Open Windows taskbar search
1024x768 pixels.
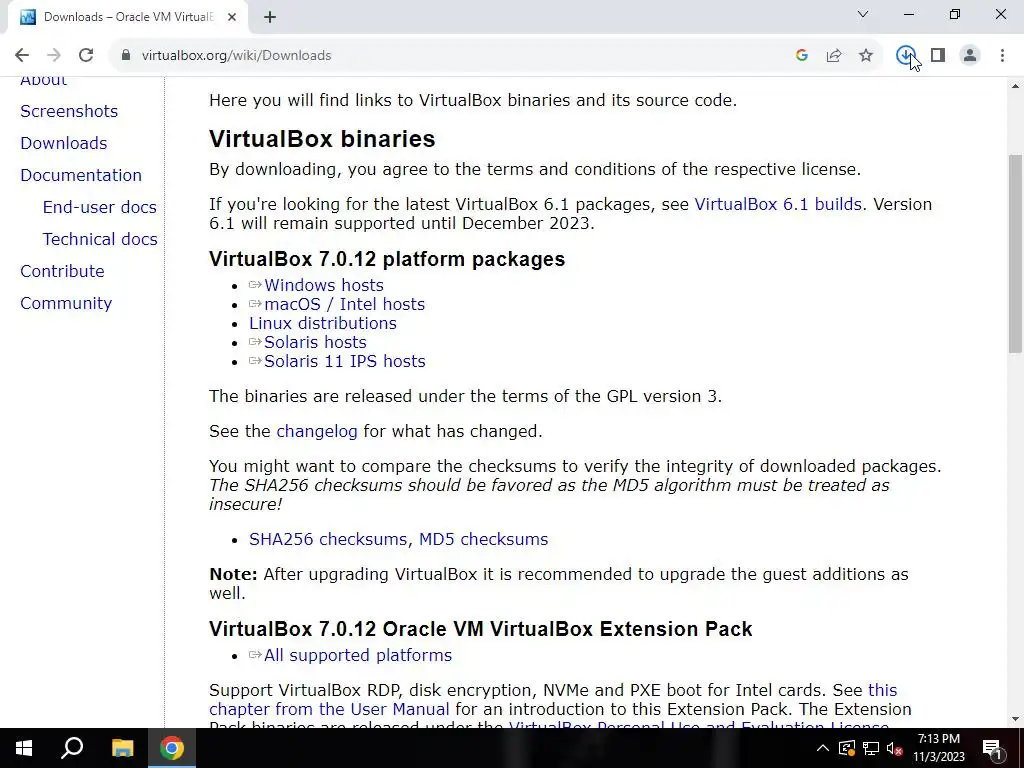point(72,748)
